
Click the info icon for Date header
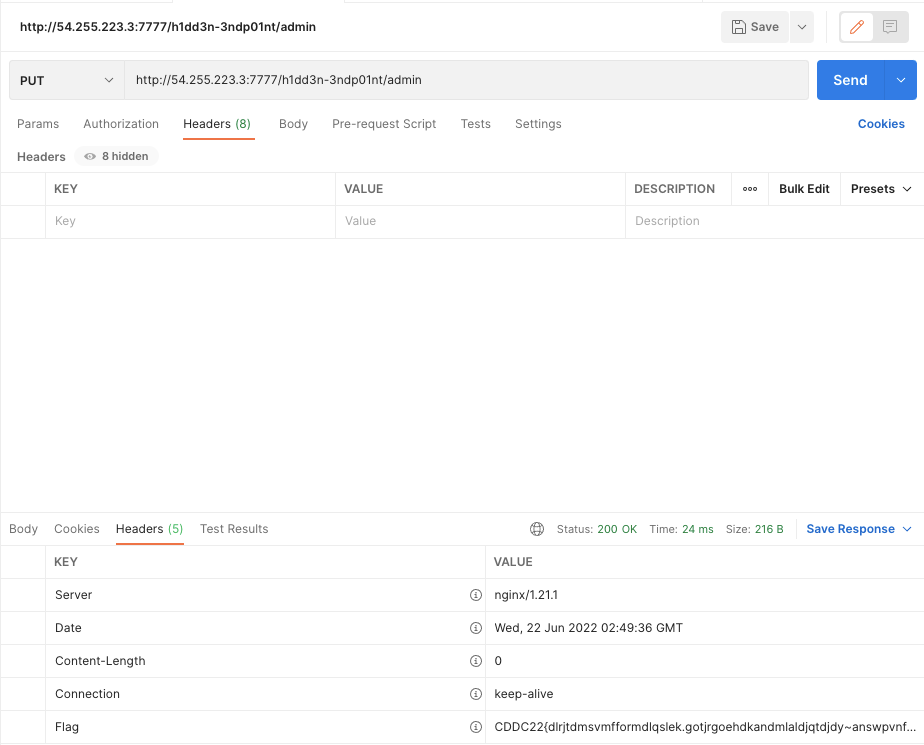(476, 628)
